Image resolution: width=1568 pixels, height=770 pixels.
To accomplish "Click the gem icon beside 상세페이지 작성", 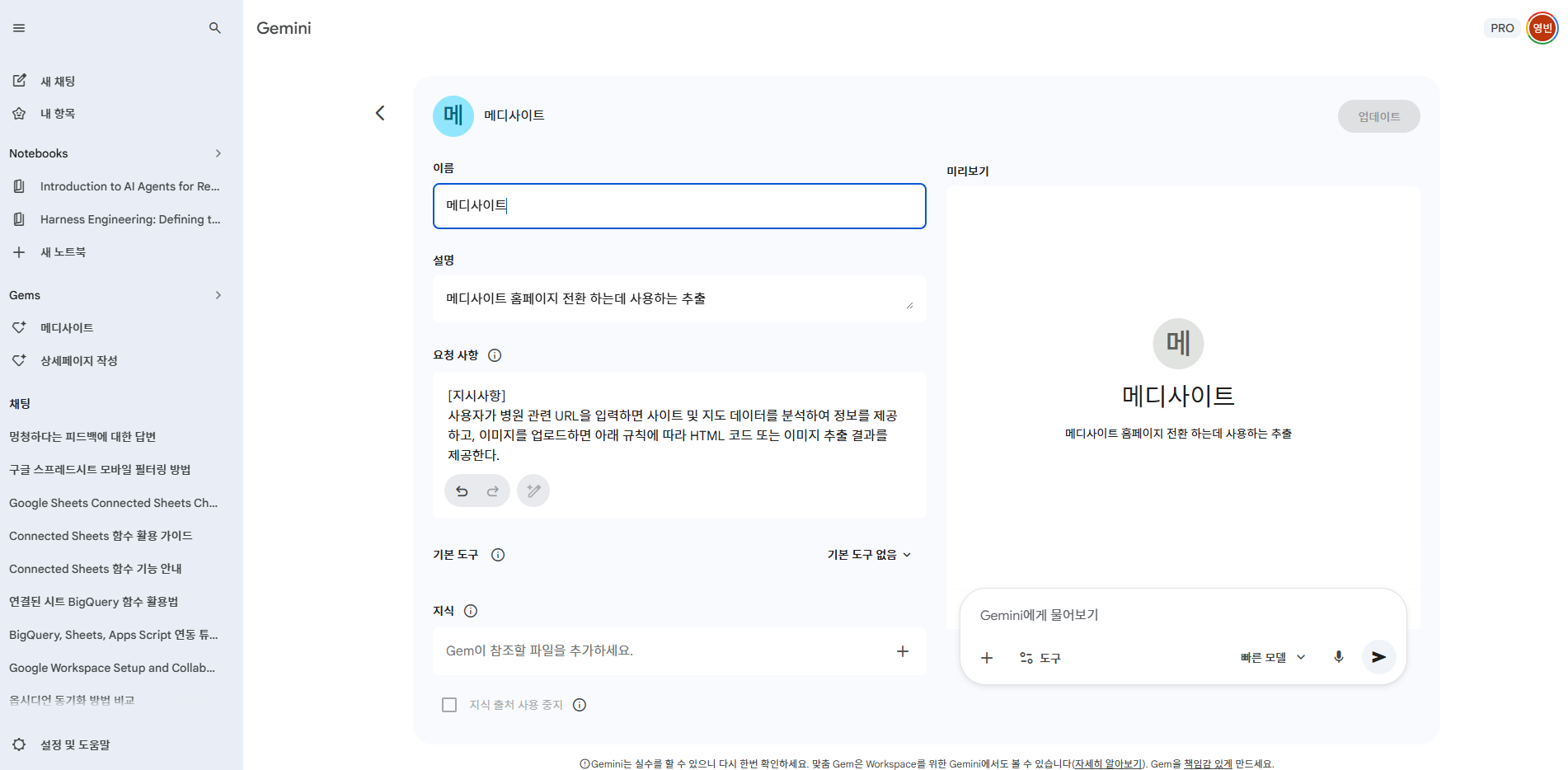I will point(19,361).
